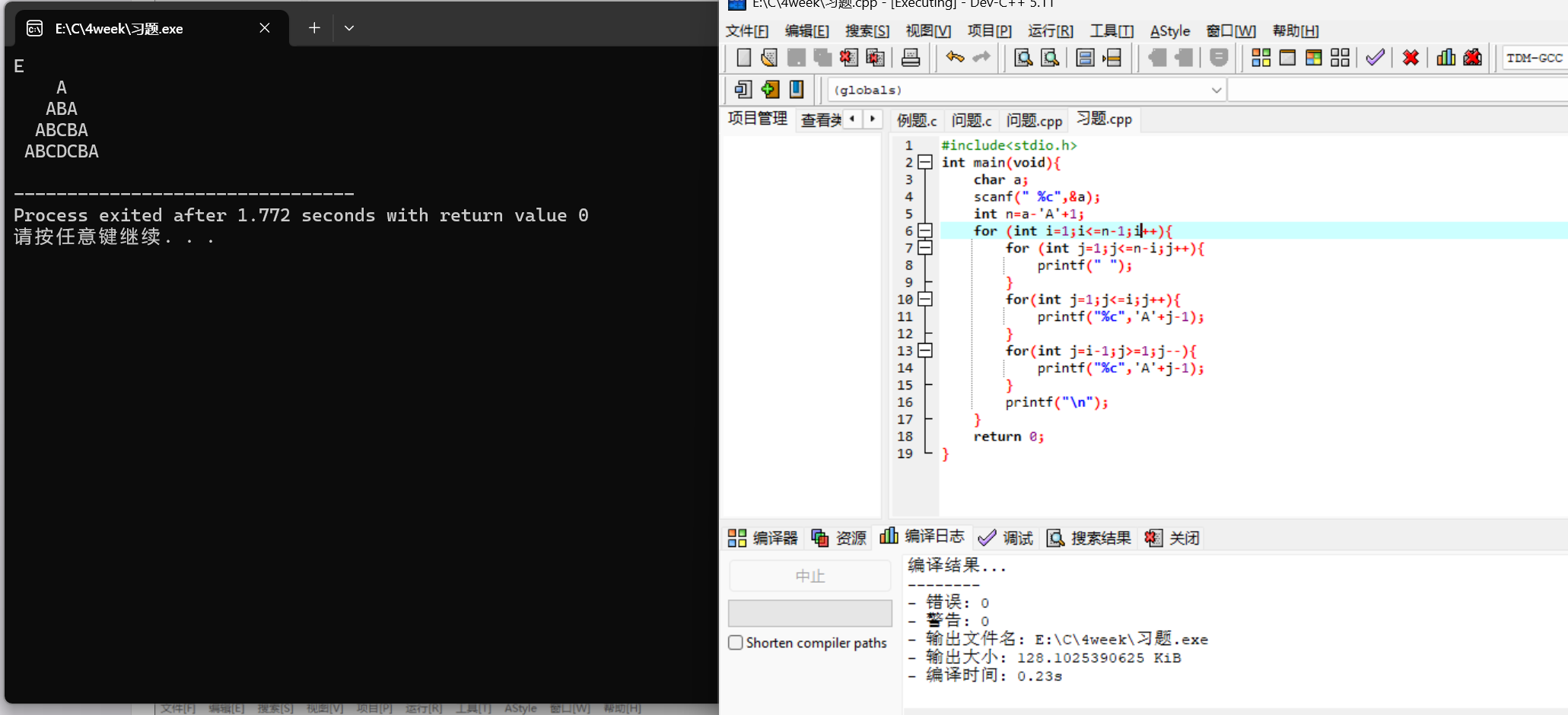1568x715 pixels.
Task: Click the 中止 abort button
Action: click(x=810, y=576)
